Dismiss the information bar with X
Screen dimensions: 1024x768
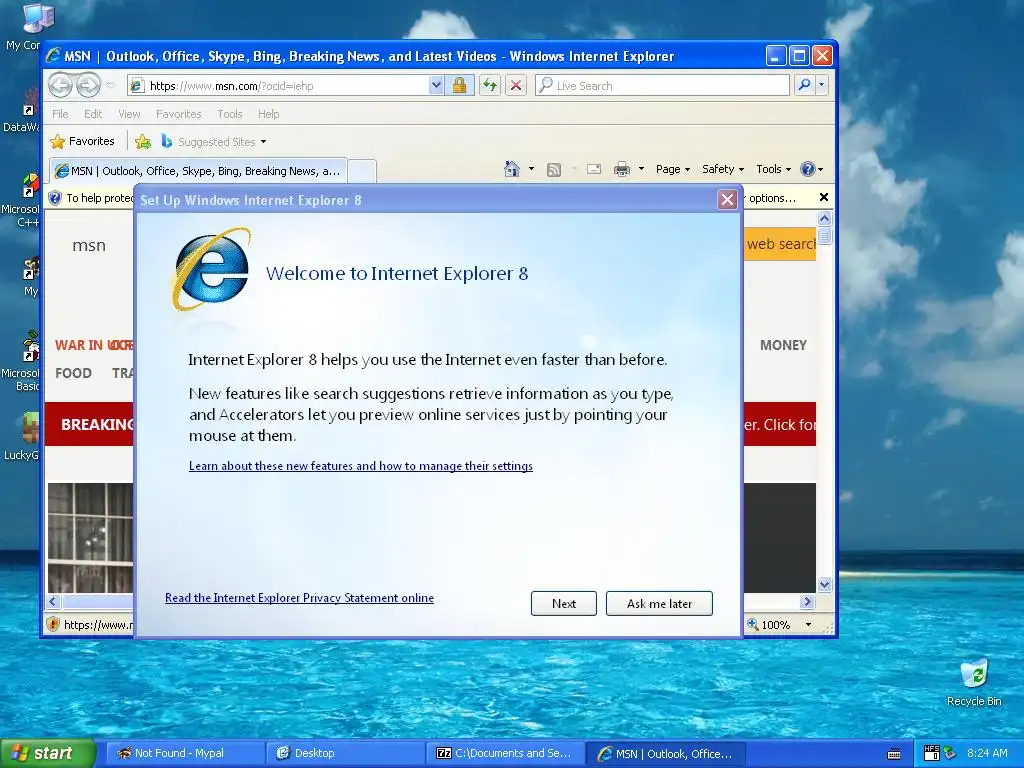click(824, 197)
